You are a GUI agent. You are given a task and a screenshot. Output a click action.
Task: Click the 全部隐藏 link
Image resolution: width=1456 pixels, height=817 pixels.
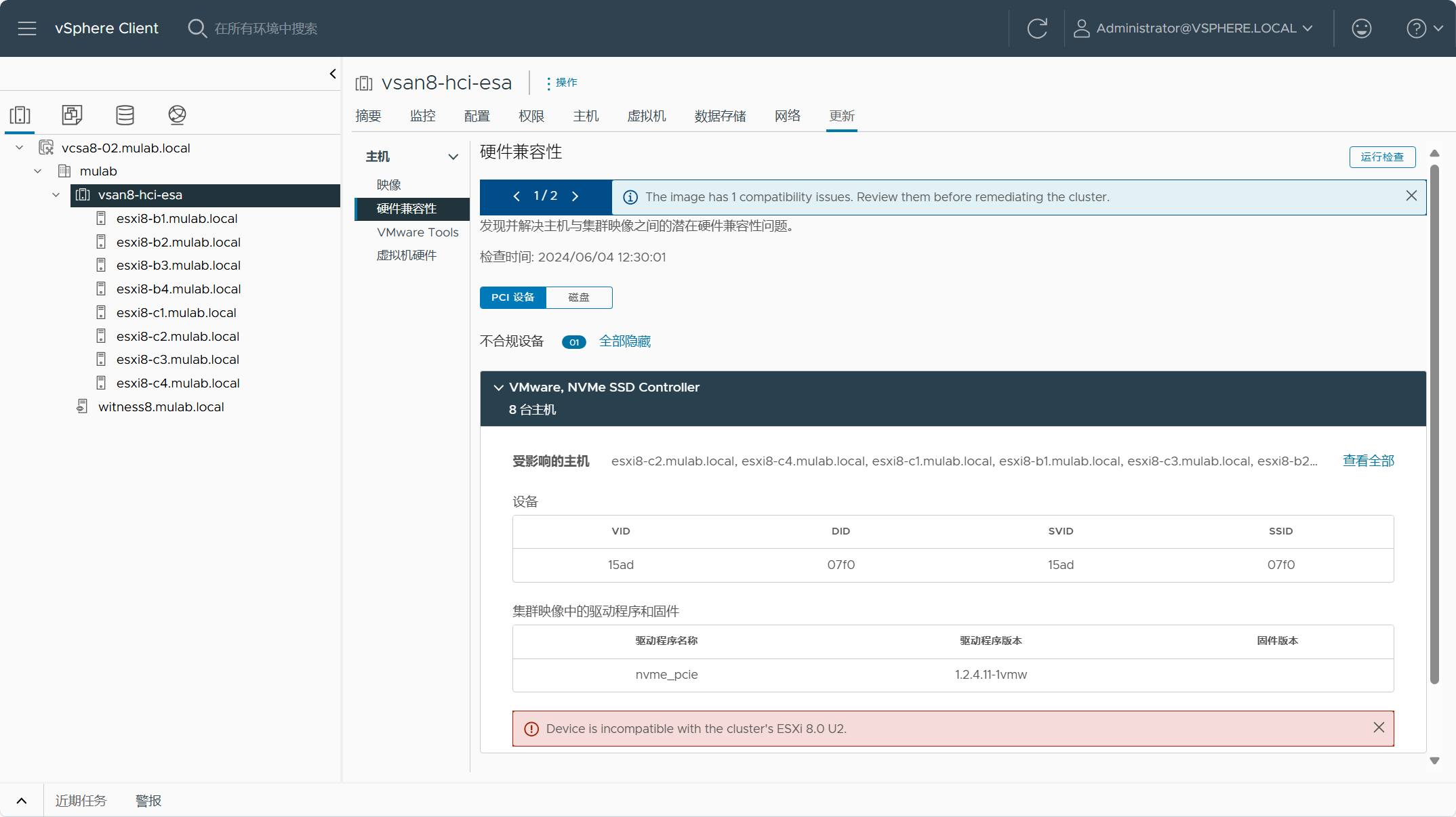point(625,341)
